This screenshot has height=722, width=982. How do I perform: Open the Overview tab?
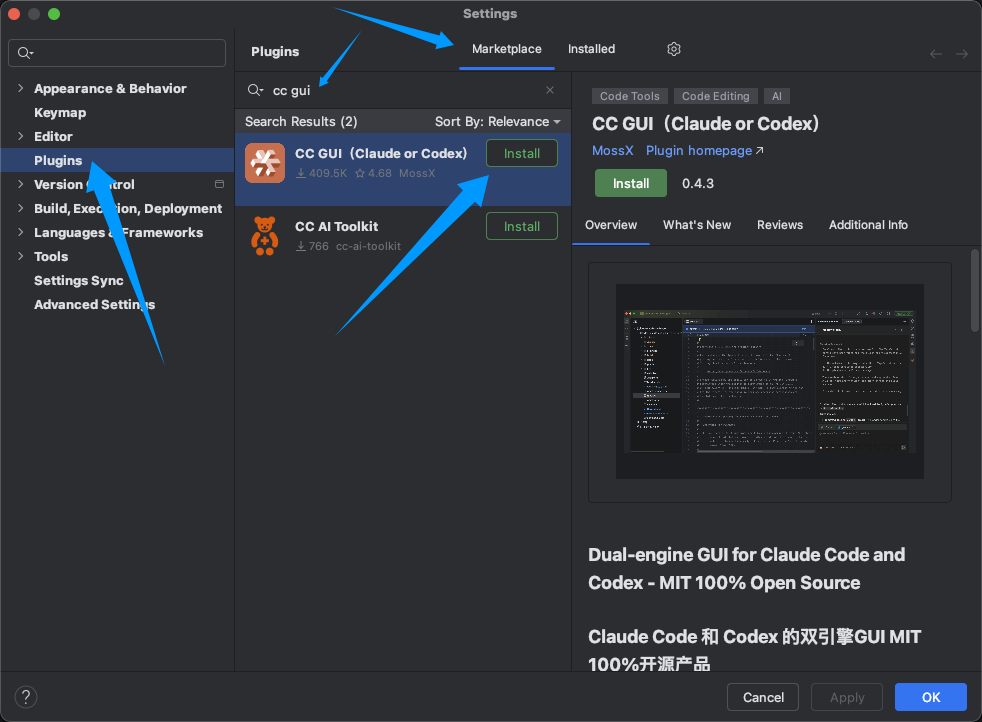click(611, 225)
